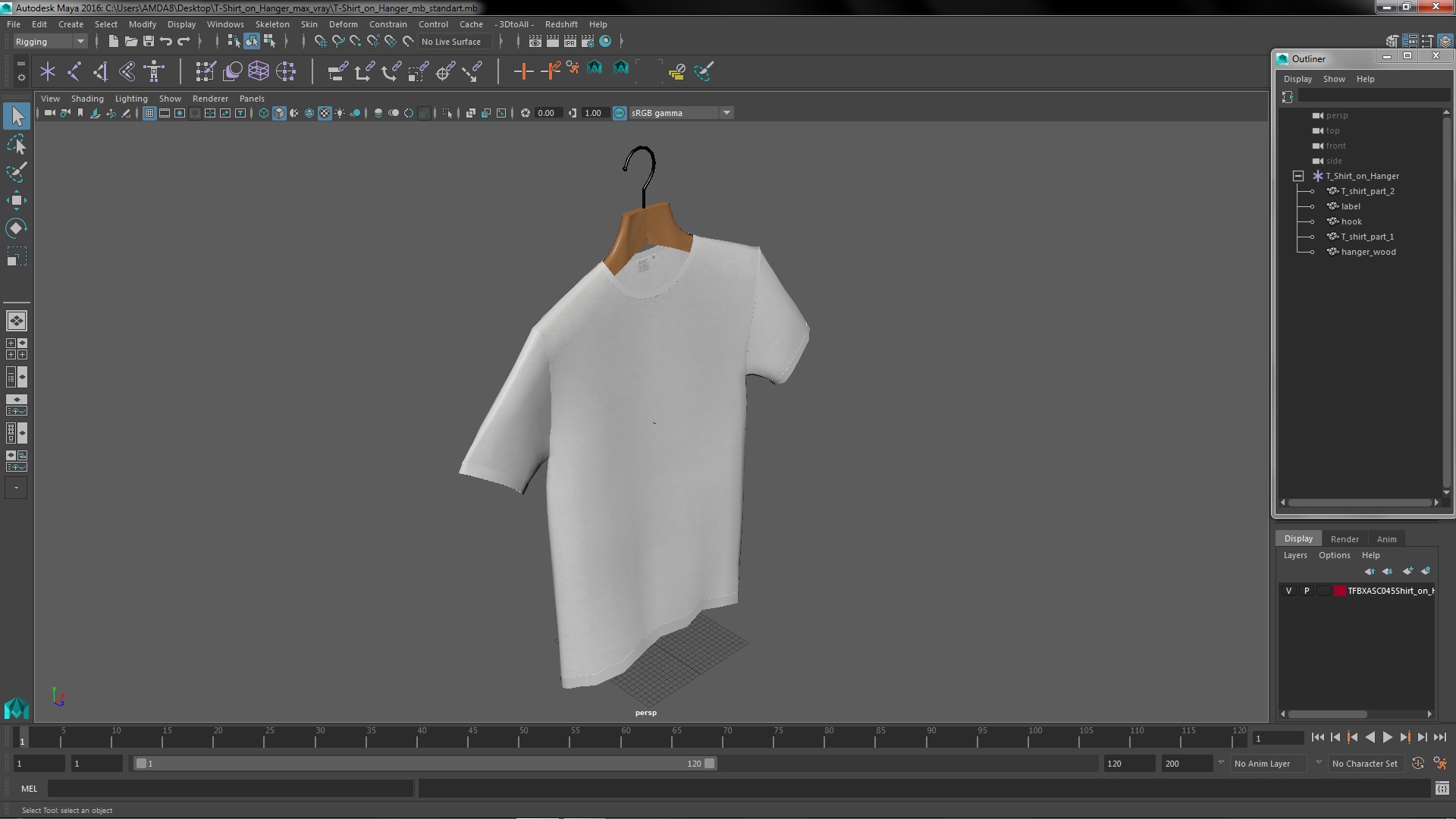Viewport: 1456px width, 819px height.
Task: Click the HumanIK character shelf icon
Action: coord(155,71)
